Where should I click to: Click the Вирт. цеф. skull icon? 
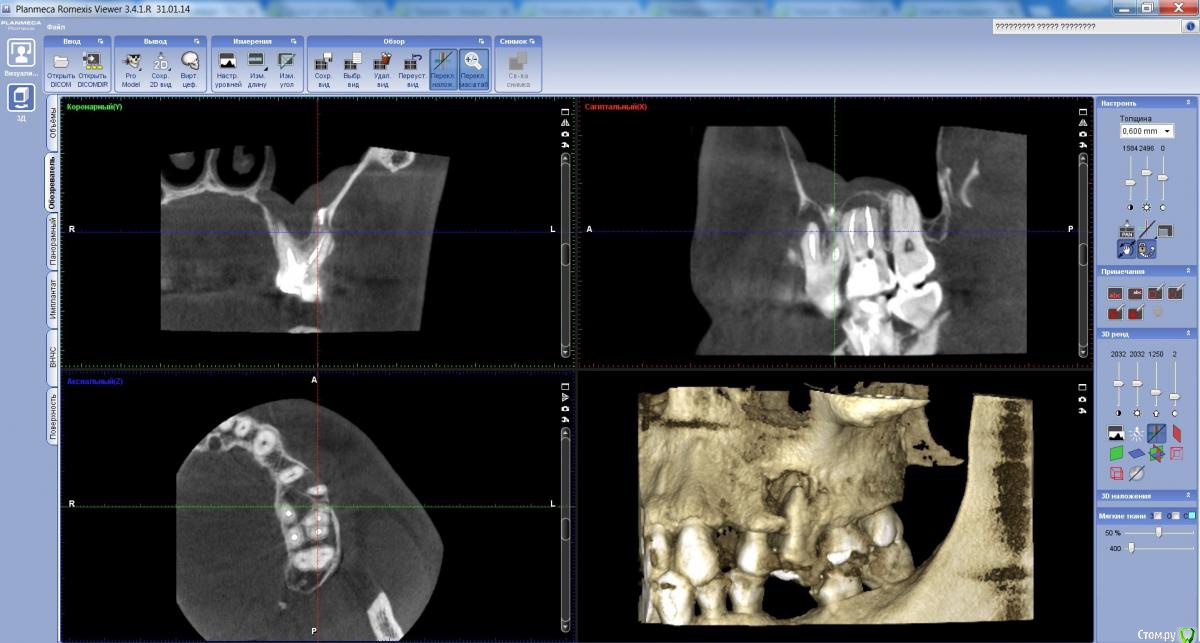coord(189,62)
